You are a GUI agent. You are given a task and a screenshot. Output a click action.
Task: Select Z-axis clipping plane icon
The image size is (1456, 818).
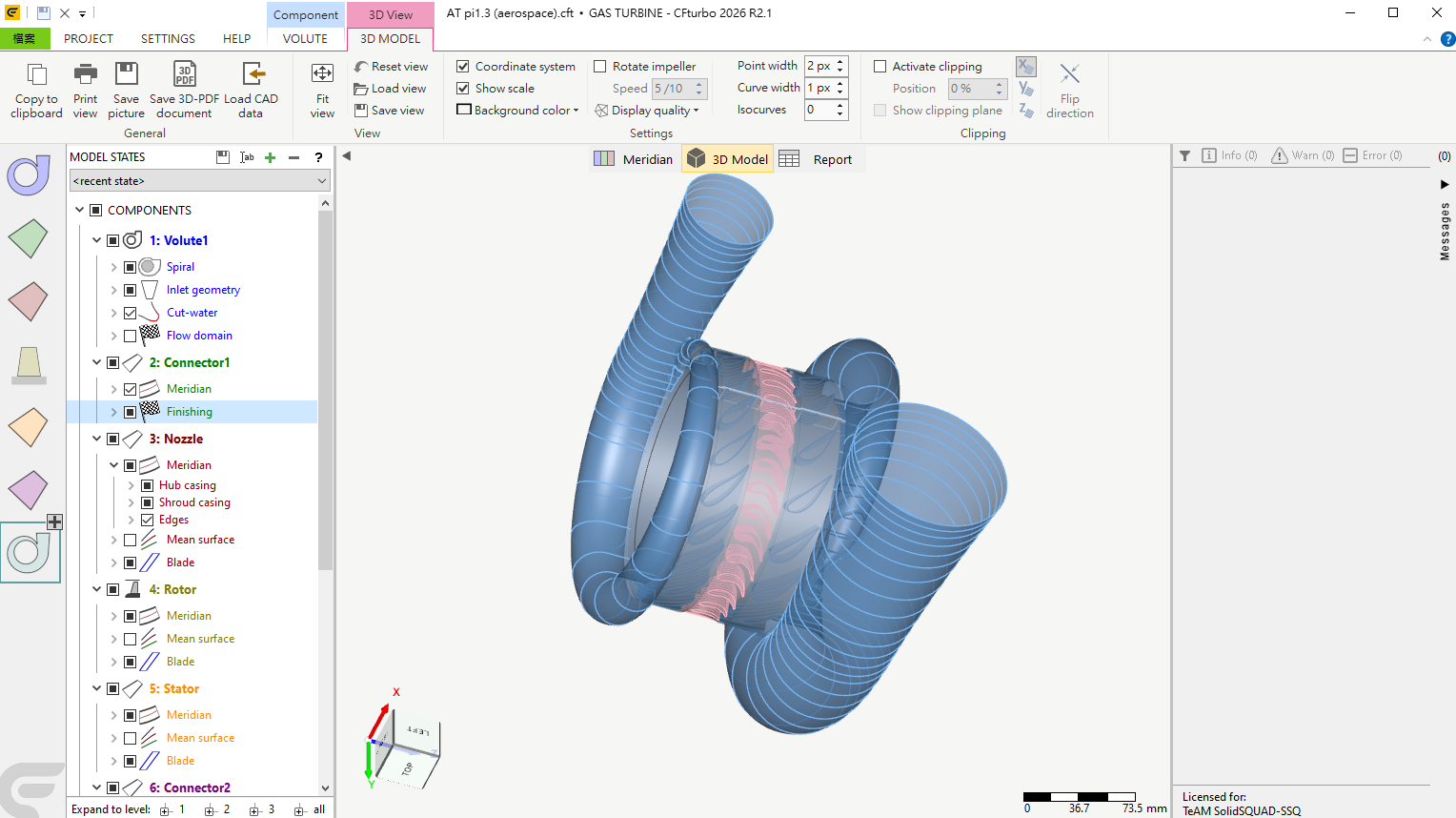[1025, 111]
